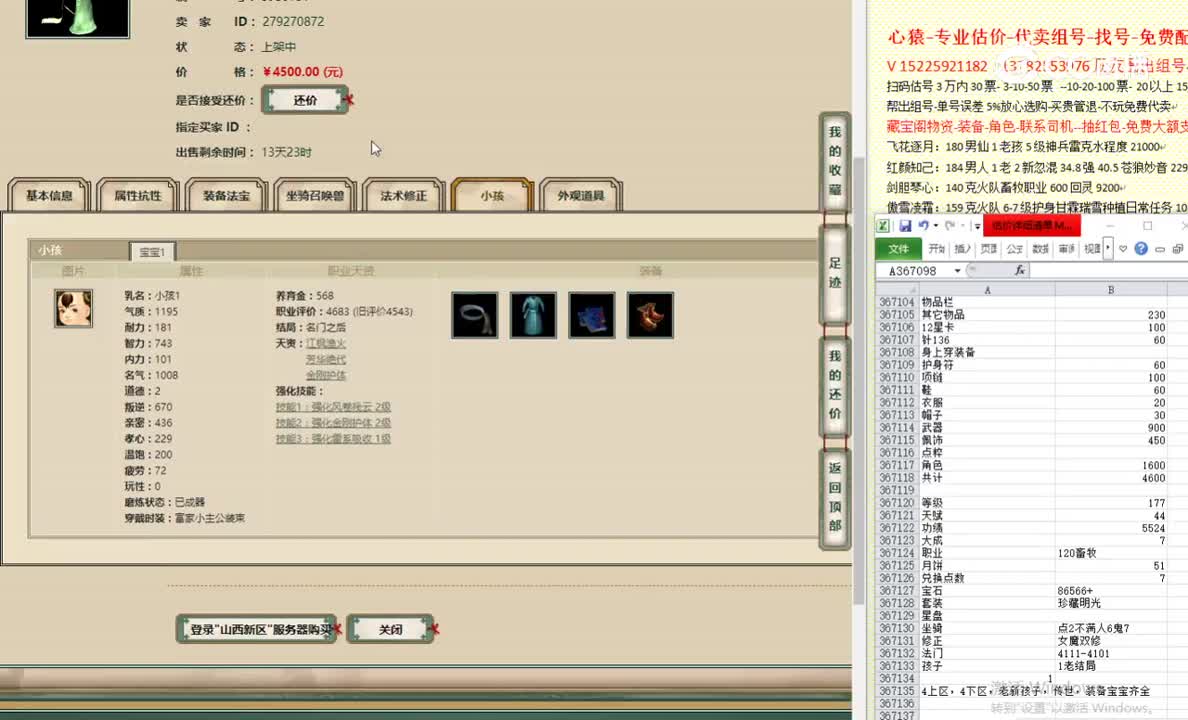Select the 宝宝1 sub-tab
The height and width of the screenshot is (720, 1188).
152,250
